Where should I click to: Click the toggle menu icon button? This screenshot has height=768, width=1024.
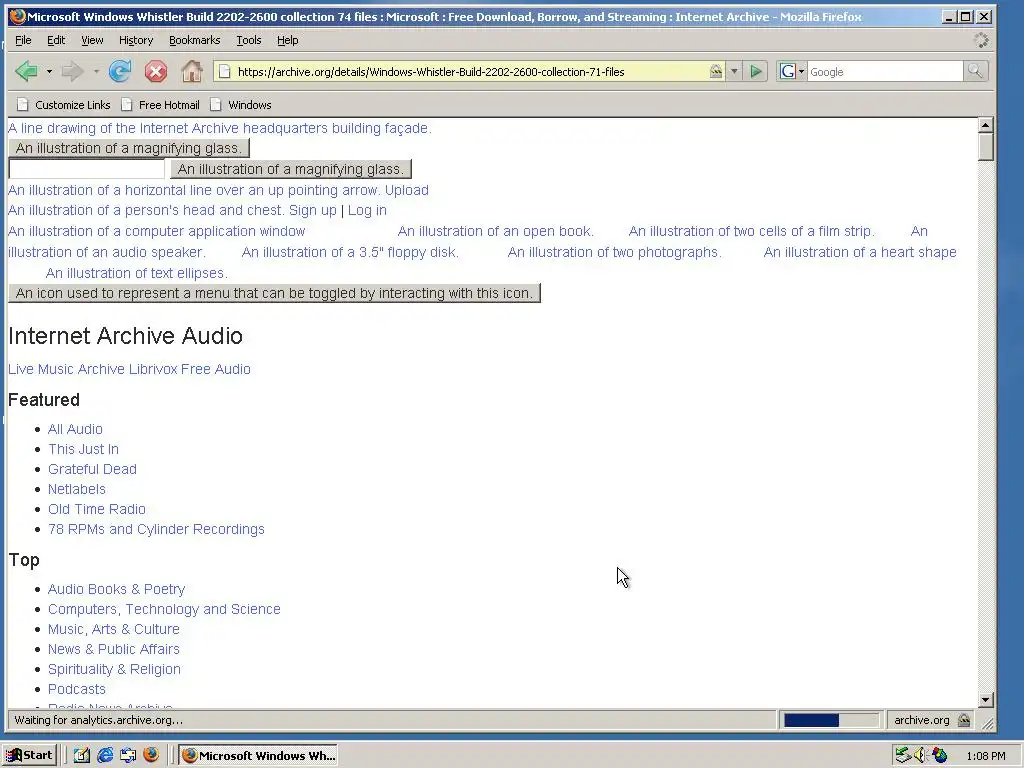(x=274, y=293)
